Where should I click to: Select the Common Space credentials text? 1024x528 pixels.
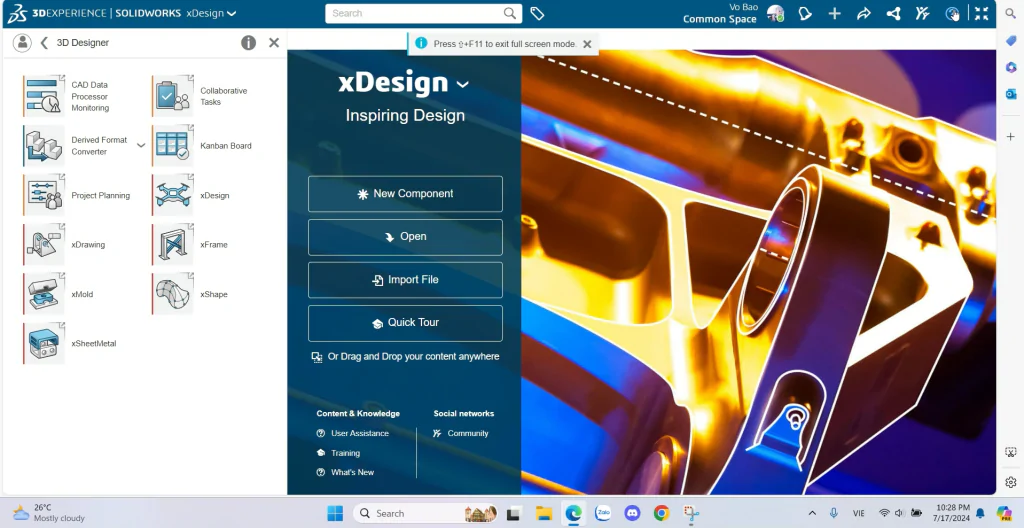[x=720, y=19]
